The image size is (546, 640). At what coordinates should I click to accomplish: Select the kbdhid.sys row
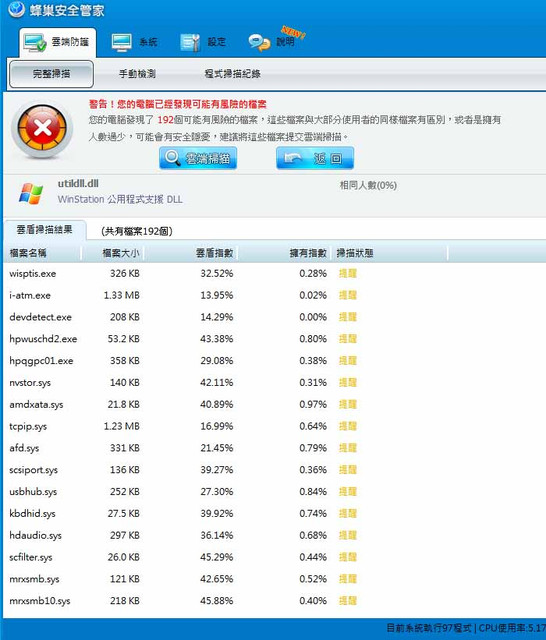click(274, 513)
